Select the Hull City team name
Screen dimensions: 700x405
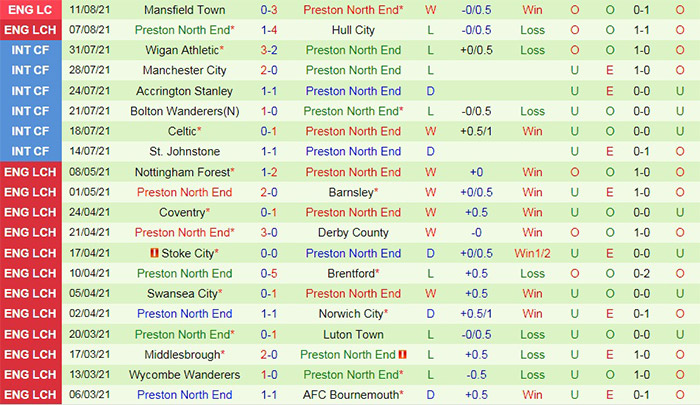(x=353, y=30)
